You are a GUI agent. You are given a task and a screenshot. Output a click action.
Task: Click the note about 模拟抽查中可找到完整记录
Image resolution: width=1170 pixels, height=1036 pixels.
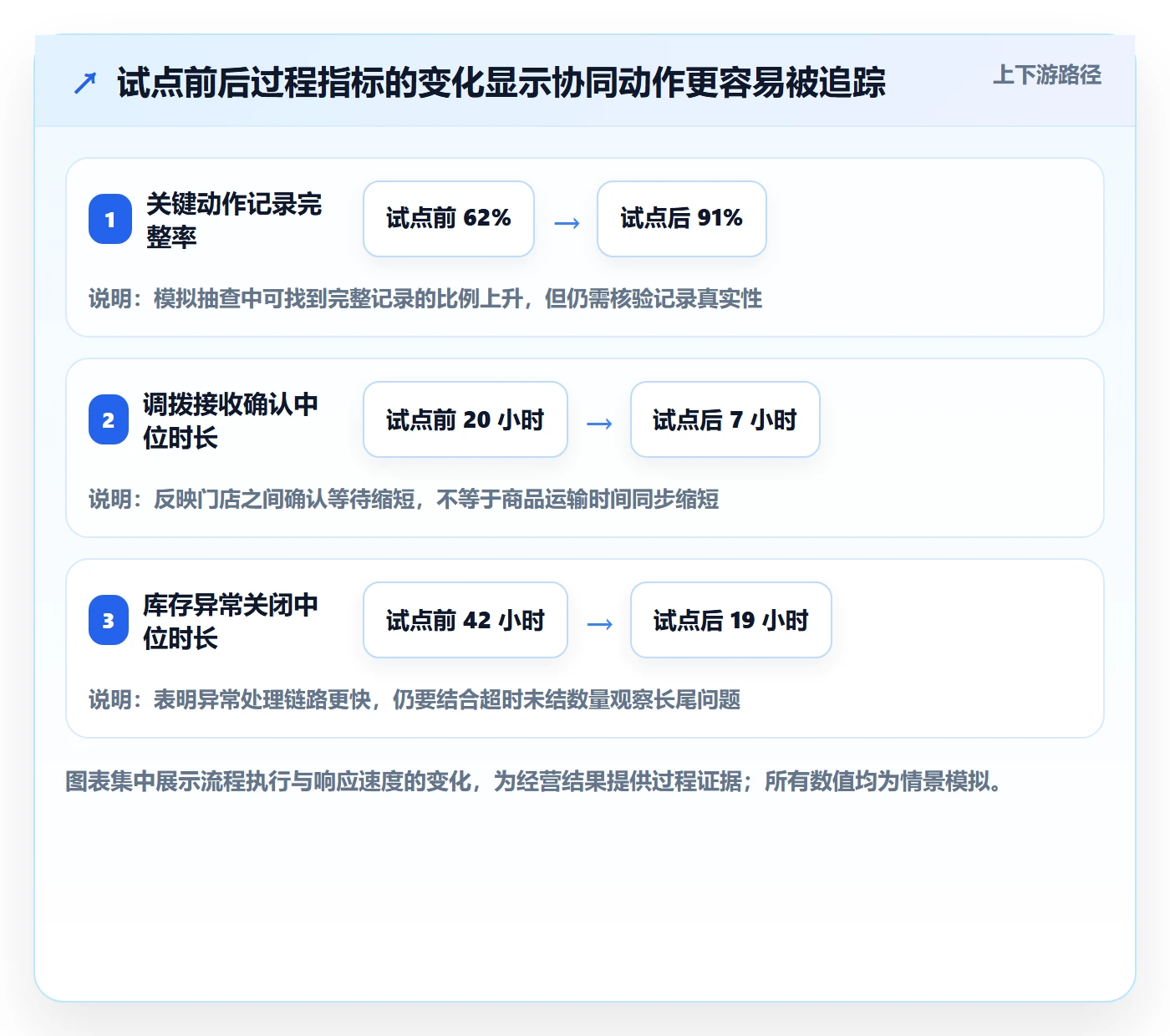click(x=425, y=298)
